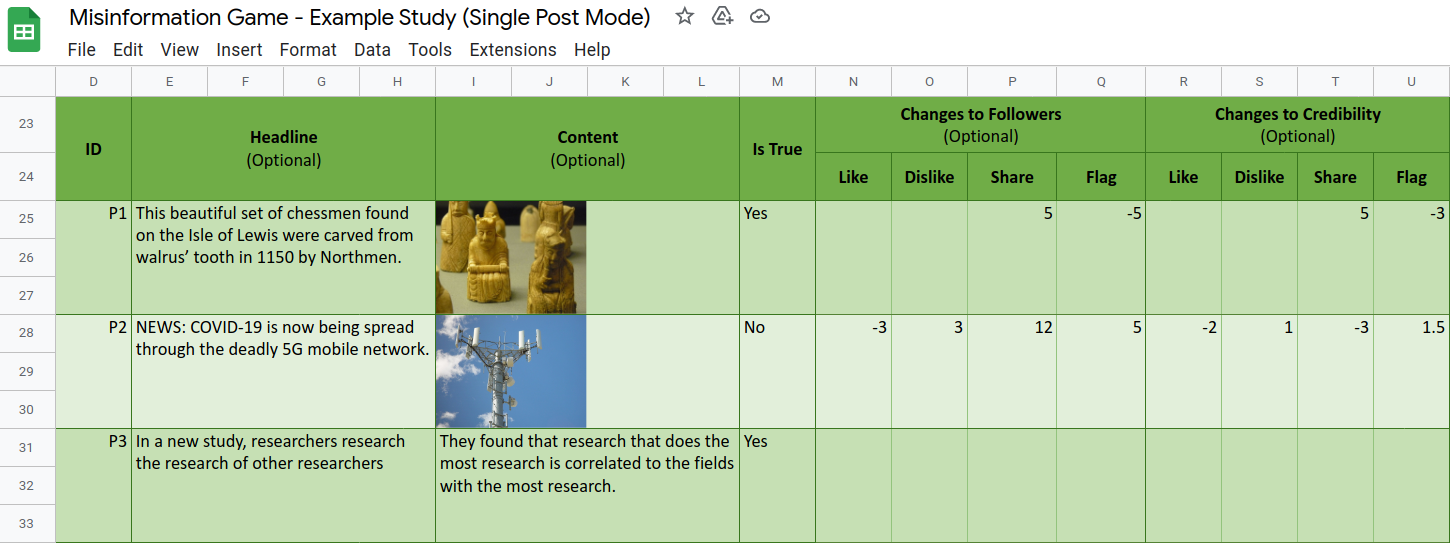
Task: Select the P2 Is True 'No' cell
Action: (x=777, y=371)
